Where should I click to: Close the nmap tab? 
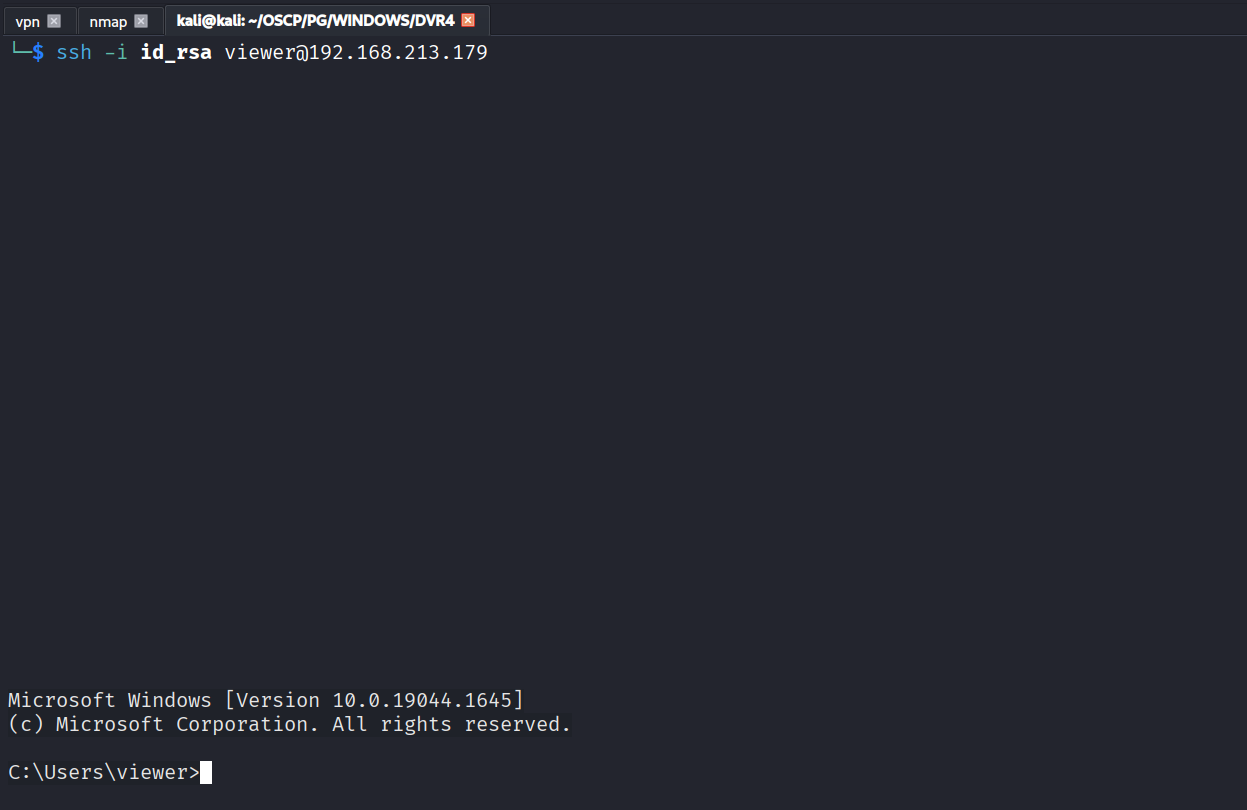141,21
